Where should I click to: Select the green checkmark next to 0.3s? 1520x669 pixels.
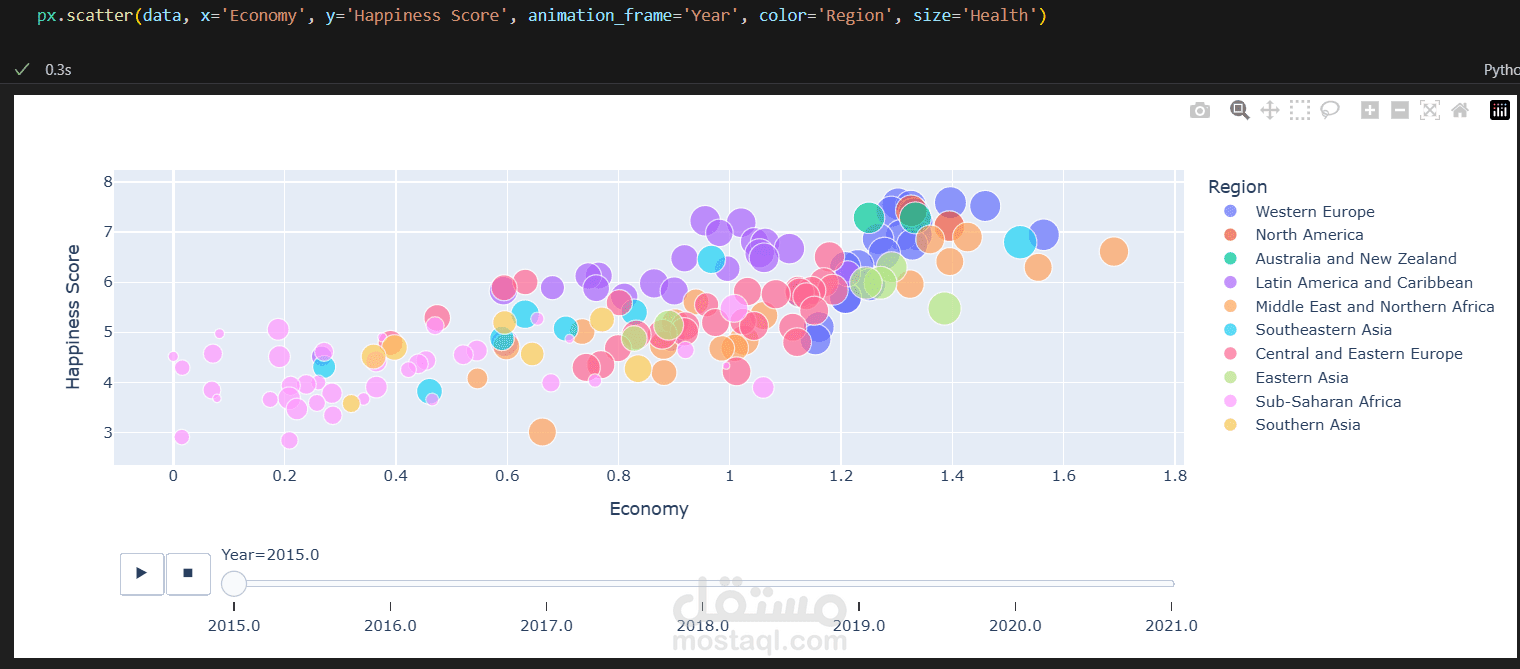pos(22,69)
